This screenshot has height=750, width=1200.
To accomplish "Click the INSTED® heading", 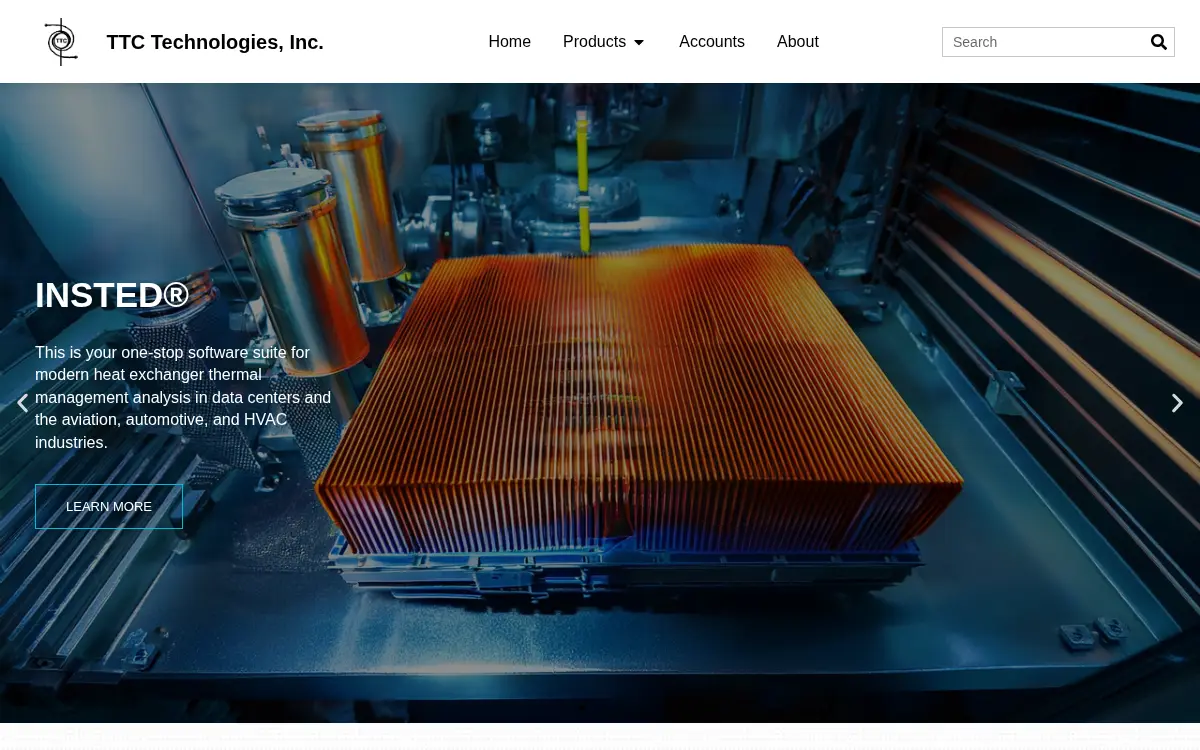I will pos(112,295).
